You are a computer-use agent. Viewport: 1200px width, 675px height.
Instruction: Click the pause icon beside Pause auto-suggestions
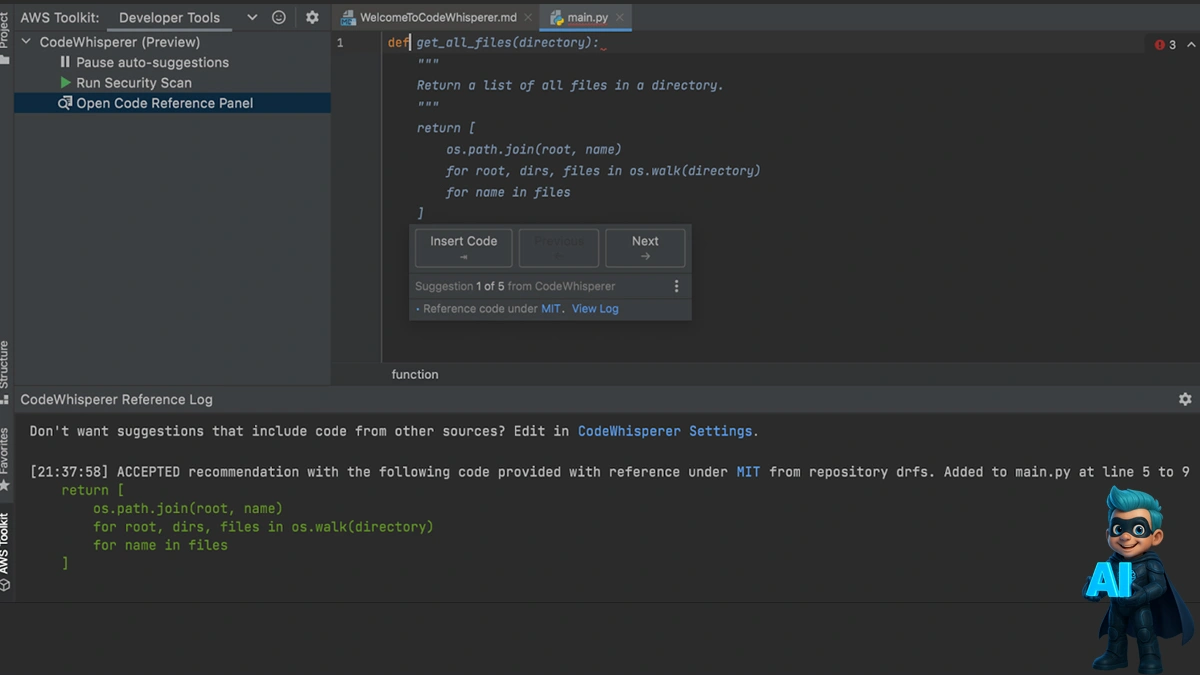66,62
